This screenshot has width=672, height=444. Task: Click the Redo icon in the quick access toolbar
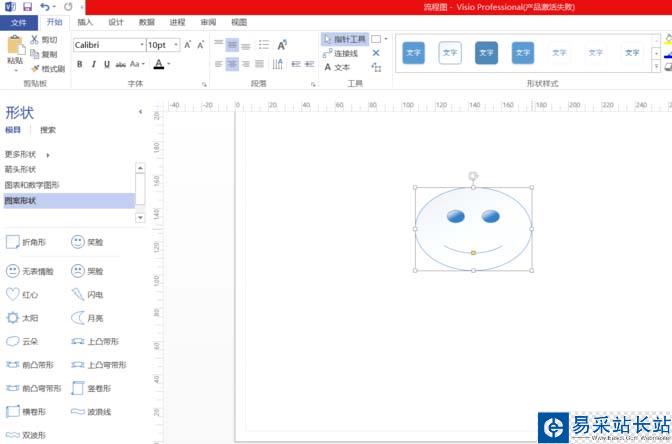[x=68, y=6]
